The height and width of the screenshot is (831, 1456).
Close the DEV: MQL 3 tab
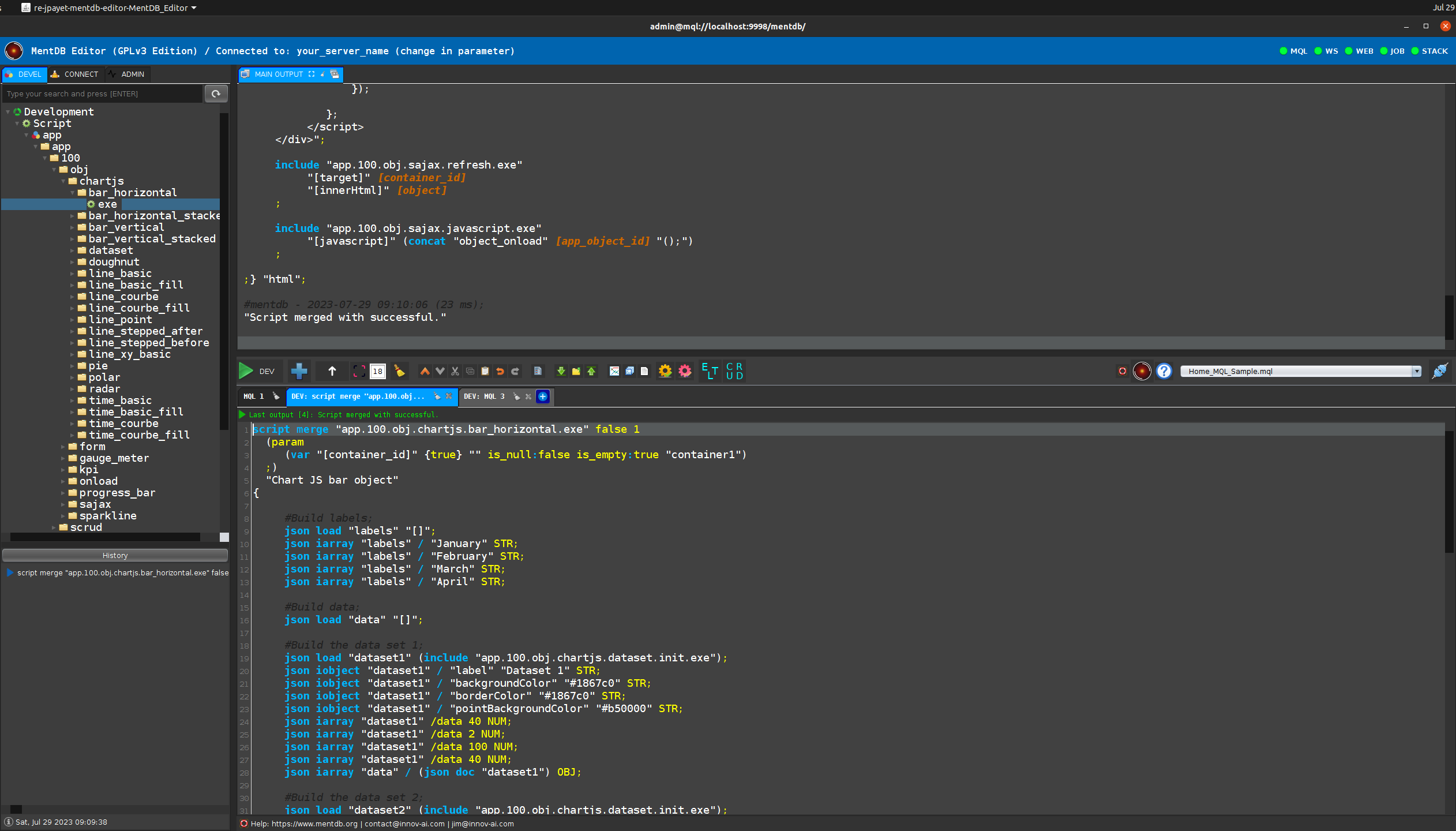(x=528, y=396)
